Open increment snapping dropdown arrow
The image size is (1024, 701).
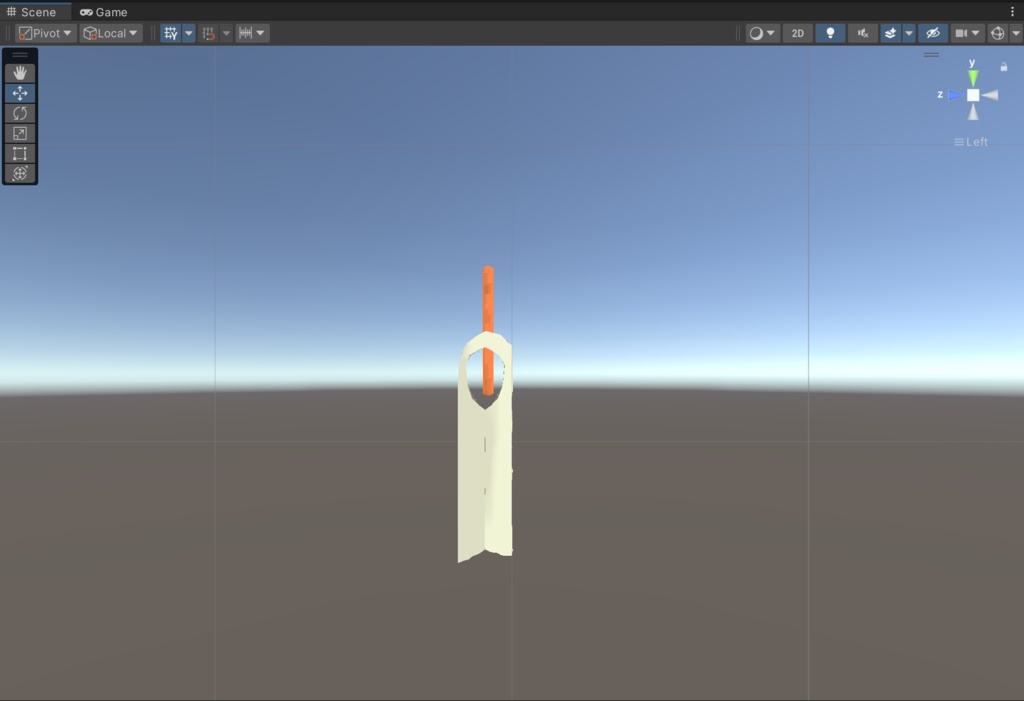261,33
